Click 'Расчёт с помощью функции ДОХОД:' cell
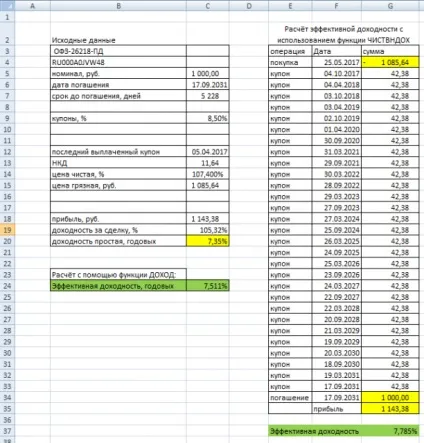This screenshot has height=443, width=424. [118, 275]
